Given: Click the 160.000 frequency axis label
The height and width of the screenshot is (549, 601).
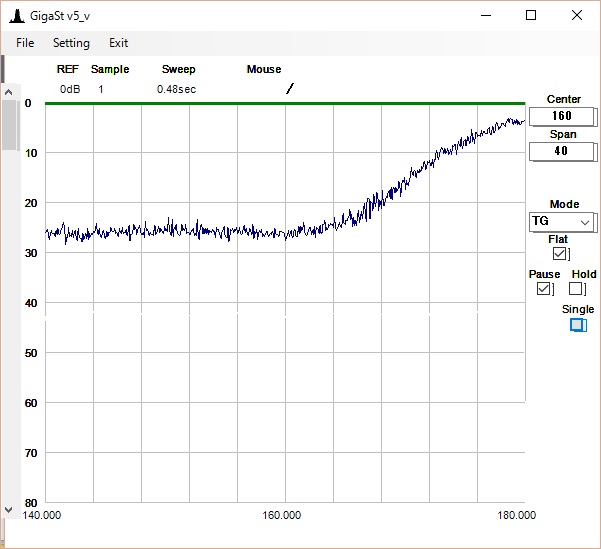Looking at the screenshot, I should pyautogui.click(x=281, y=515).
